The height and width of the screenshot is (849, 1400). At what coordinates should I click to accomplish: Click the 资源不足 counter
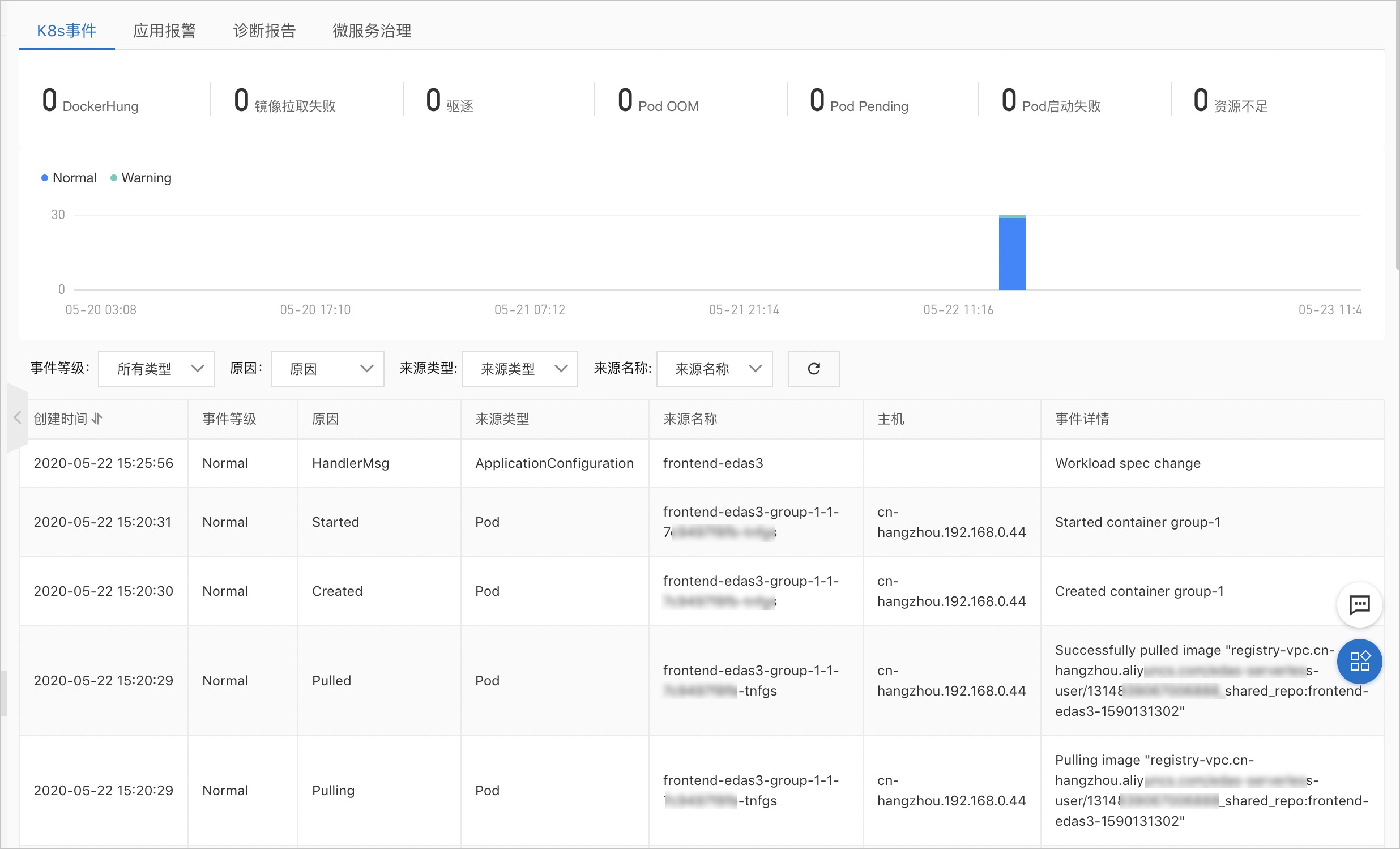(x=1231, y=101)
